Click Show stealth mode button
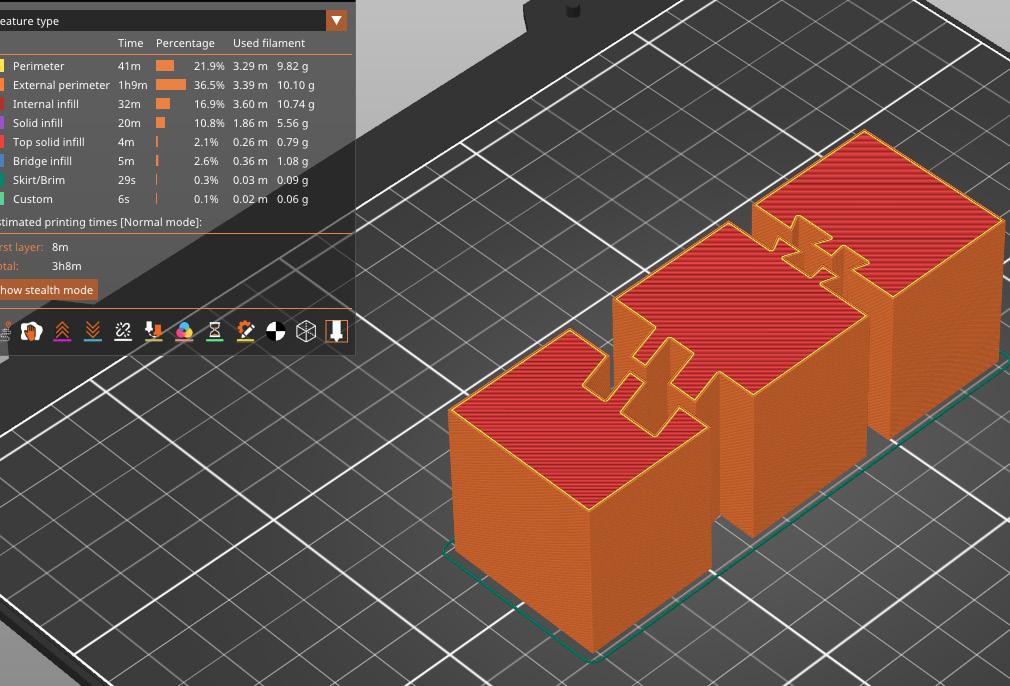Image resolution: width=1010 pixels, height=686 pixels. point(47,290)
